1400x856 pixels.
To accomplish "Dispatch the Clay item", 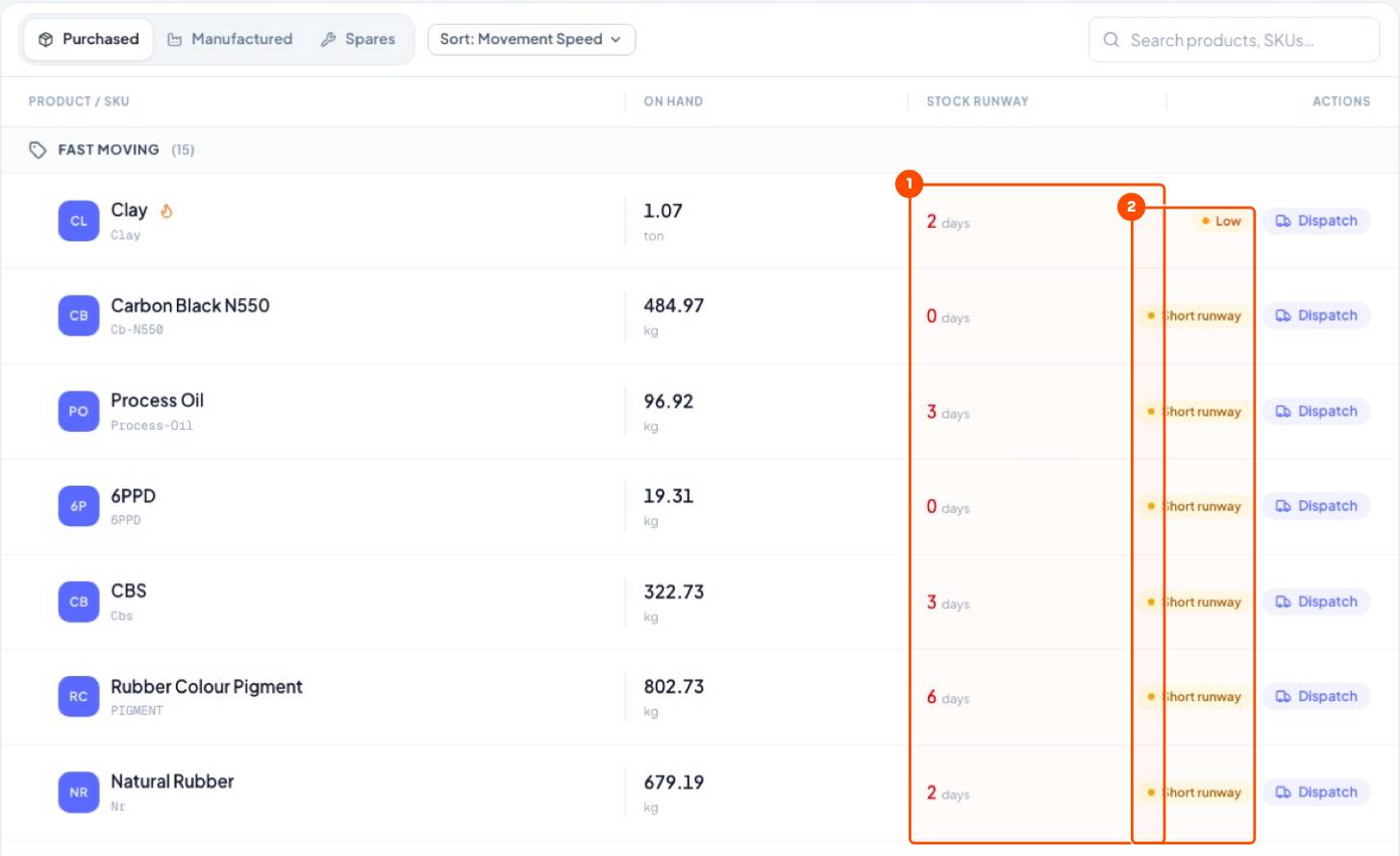I will pos(1316,221).
